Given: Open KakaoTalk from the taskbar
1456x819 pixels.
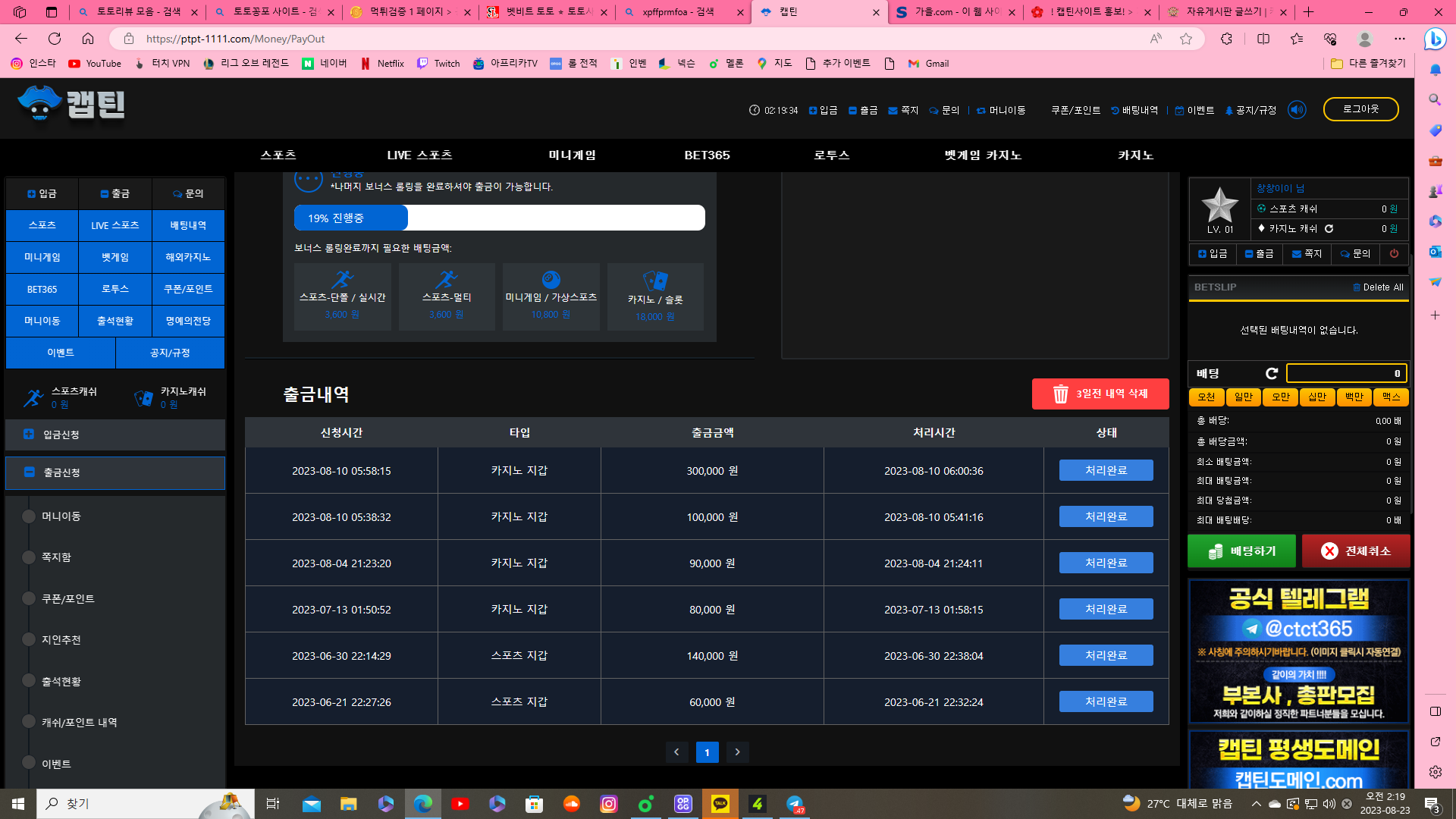Looking at the screenshot, I should point(720,804).
